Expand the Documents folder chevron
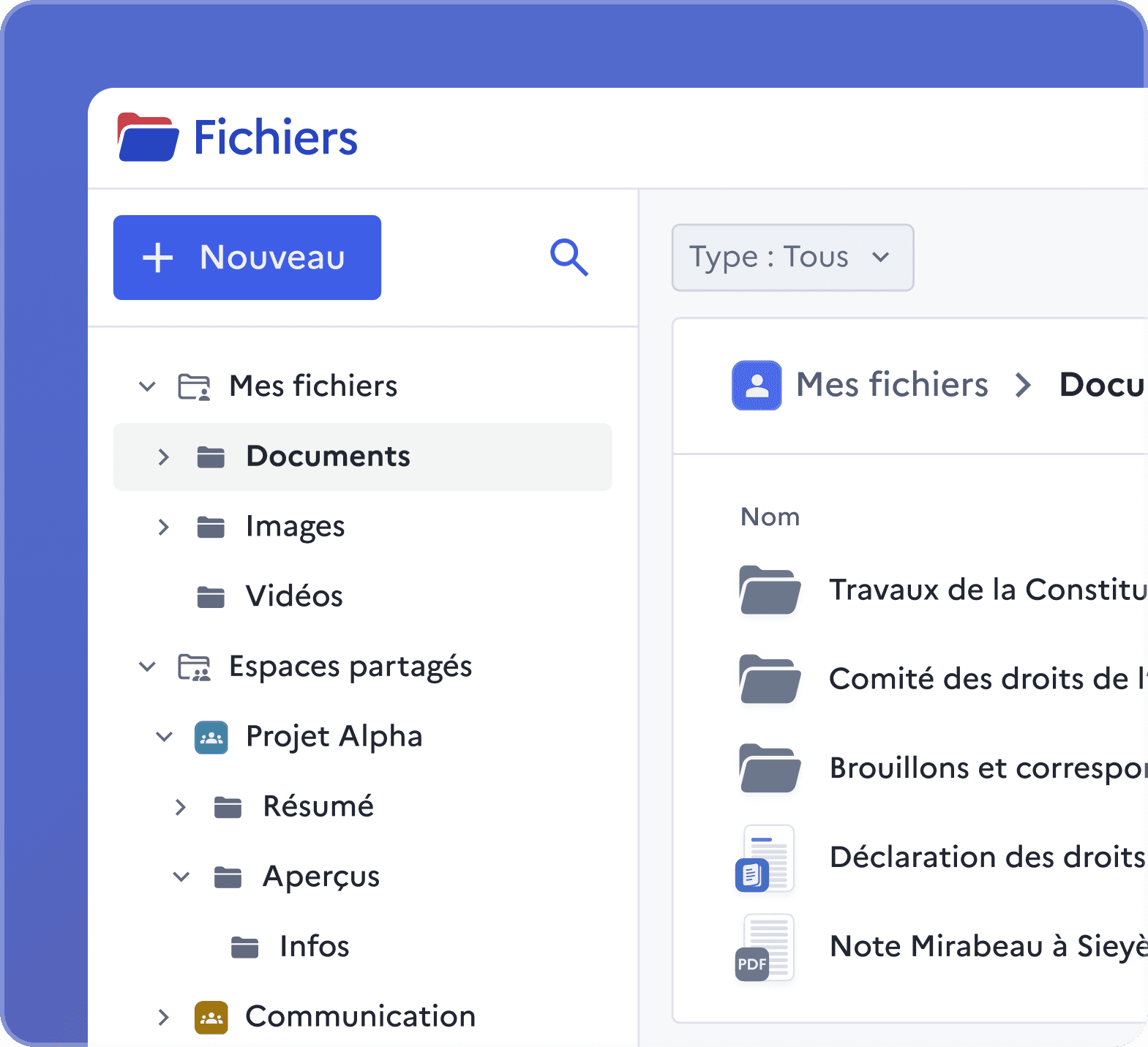 (x=164, y=457)
